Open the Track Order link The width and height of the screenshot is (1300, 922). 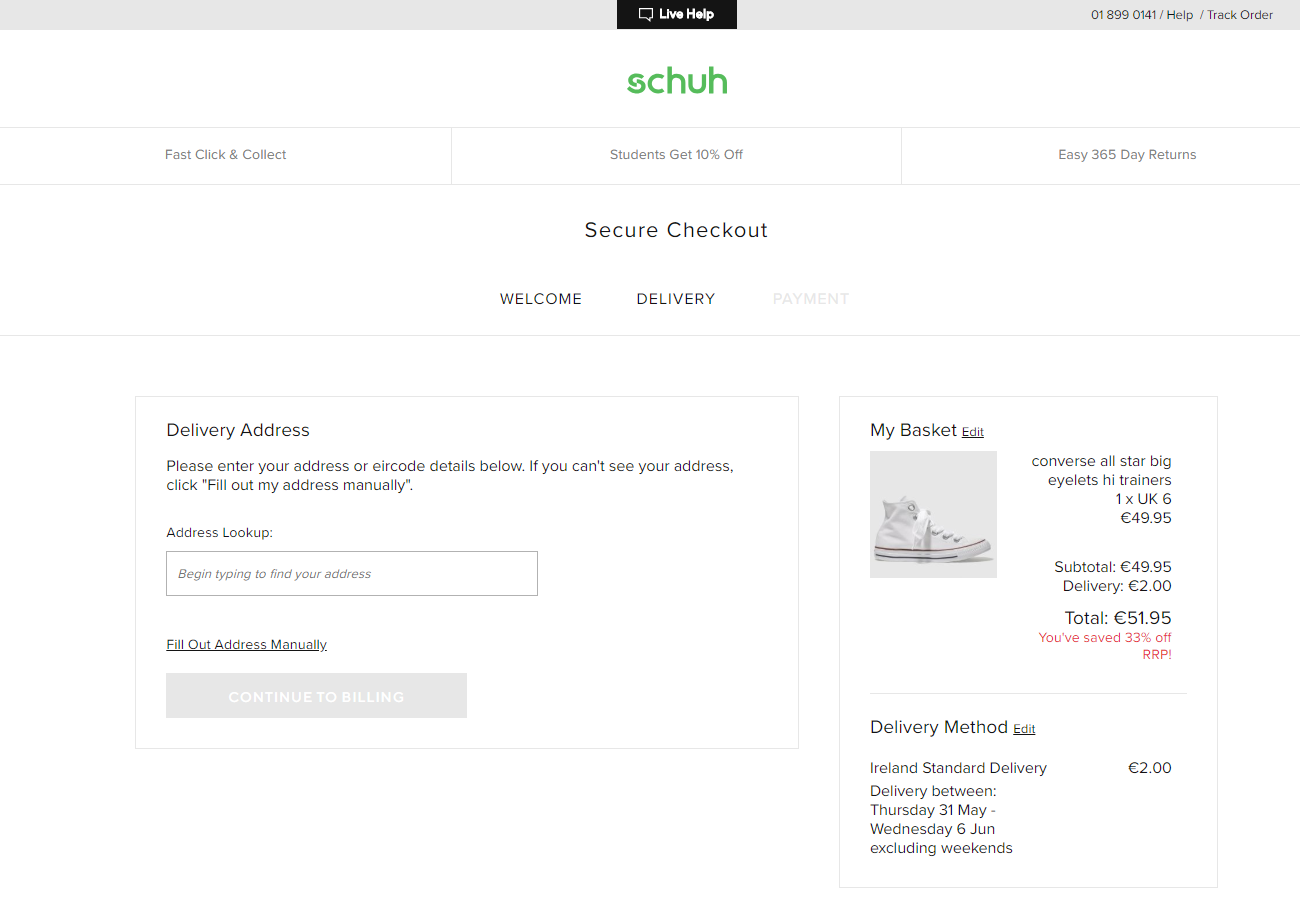[x=1240, y=15]
